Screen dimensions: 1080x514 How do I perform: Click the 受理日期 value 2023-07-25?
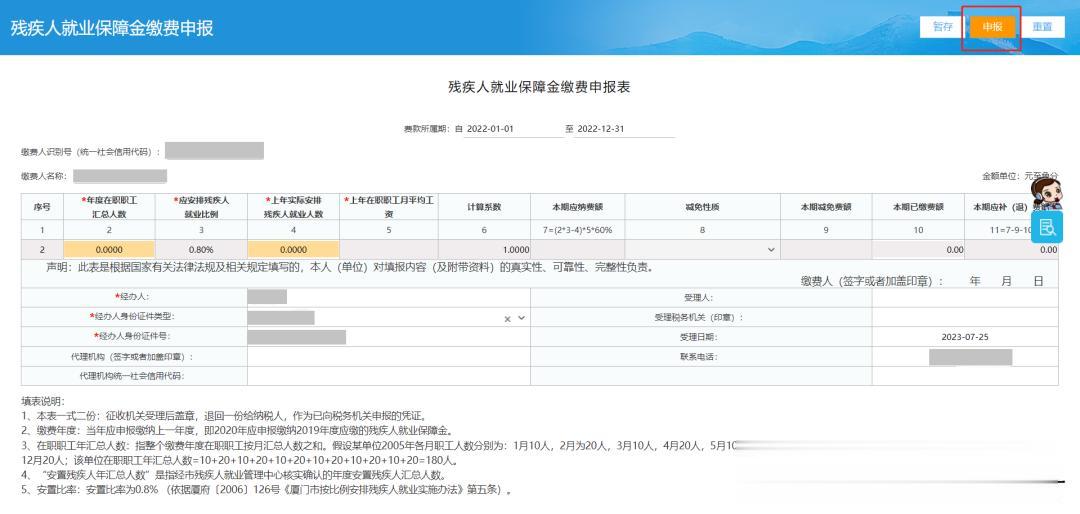pyautogui.click(x=965, y=337)
